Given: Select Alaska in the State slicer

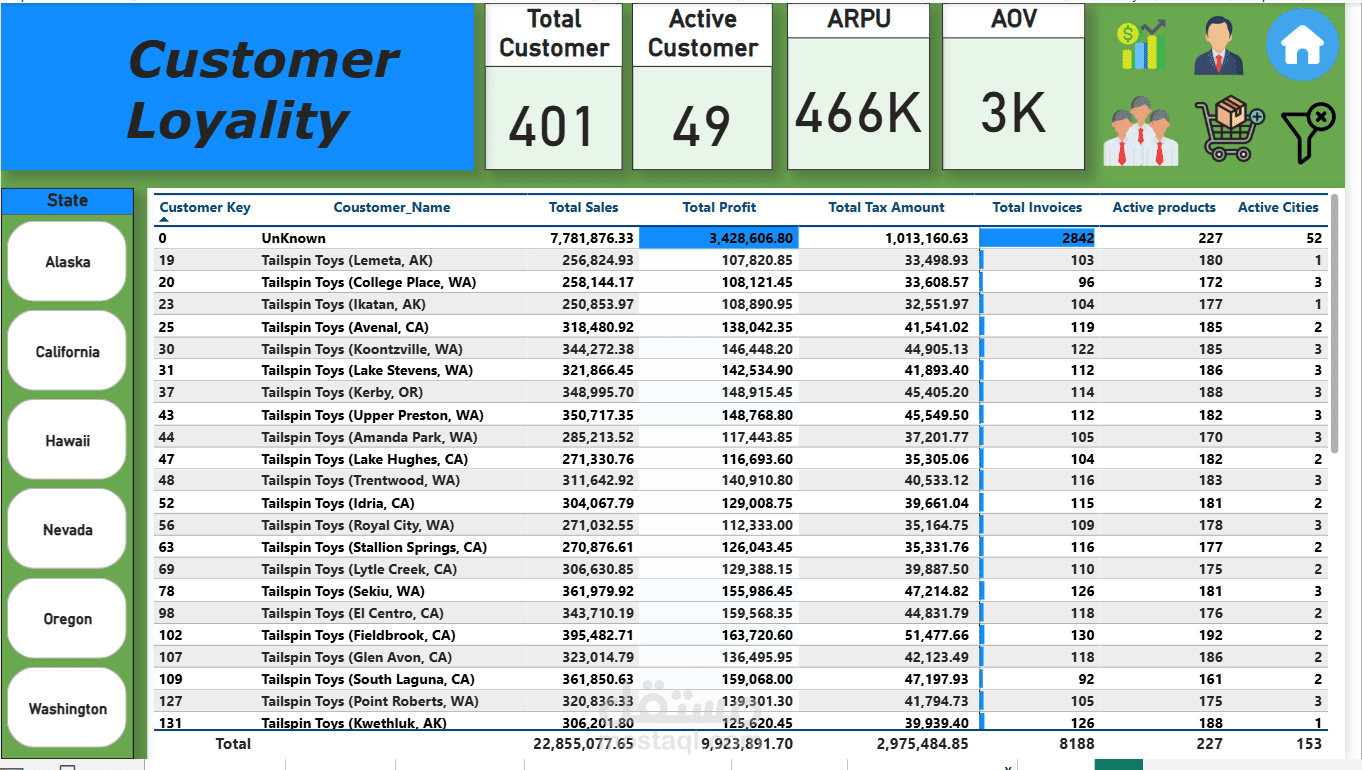Looking at the screenshot, I should (67, 262).
